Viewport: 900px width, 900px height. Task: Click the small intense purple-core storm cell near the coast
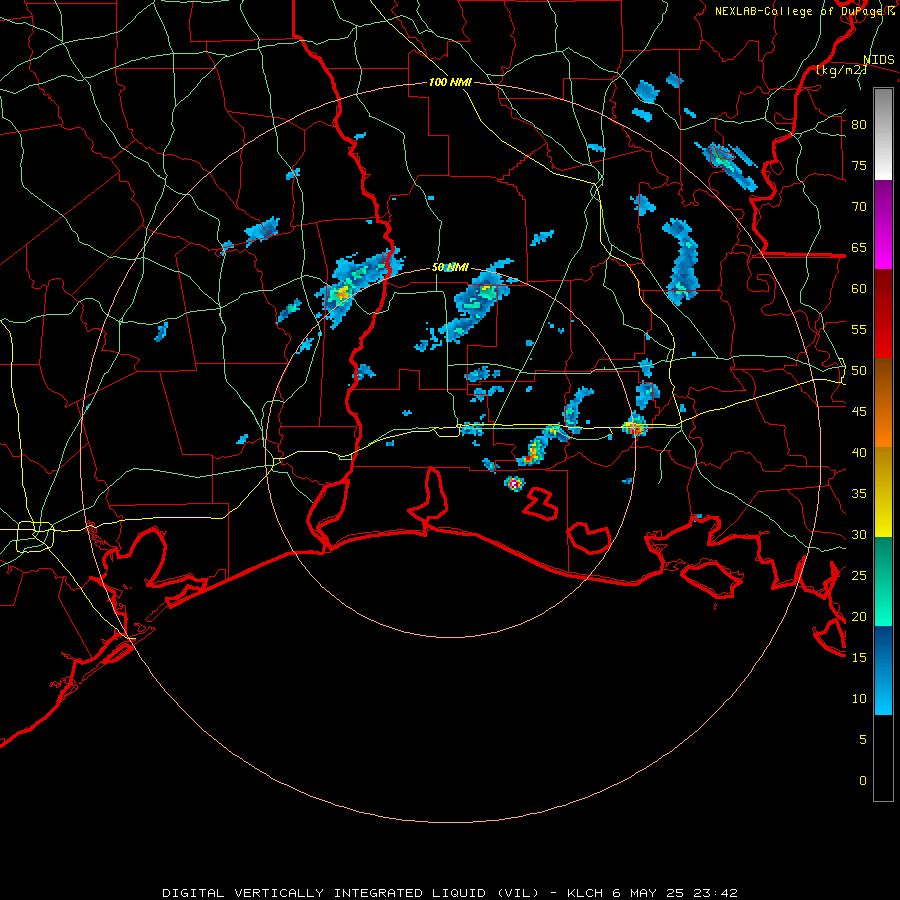514,484
